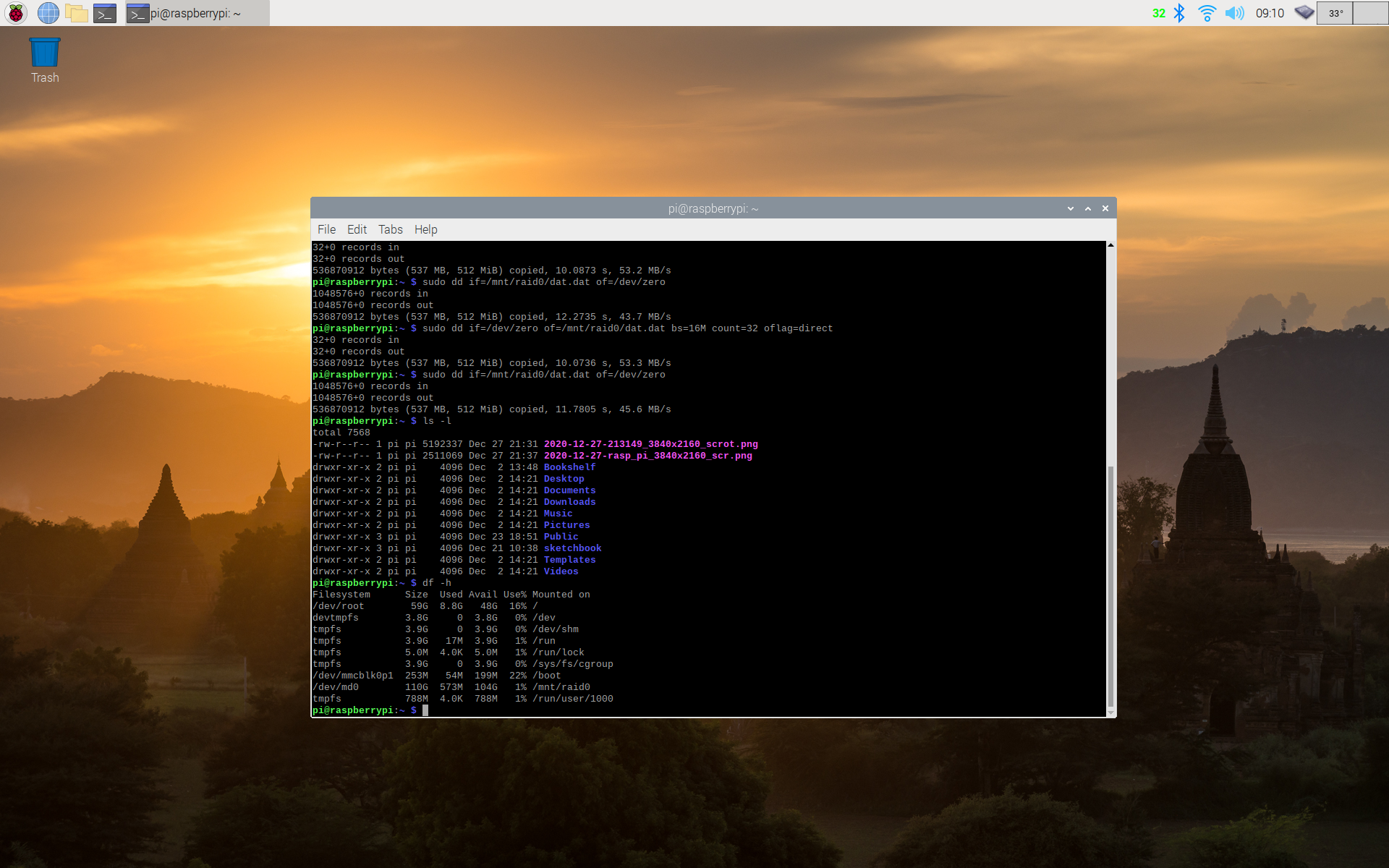
Task: Click the eject media icon in tray
Action: tap(1304, 13)
